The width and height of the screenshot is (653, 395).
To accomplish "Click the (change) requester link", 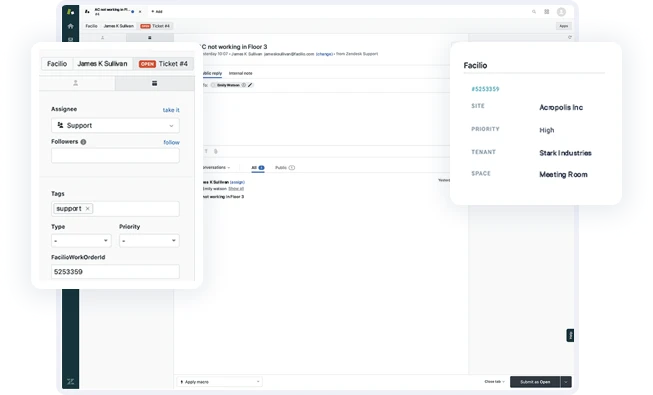I will (324, 54).
